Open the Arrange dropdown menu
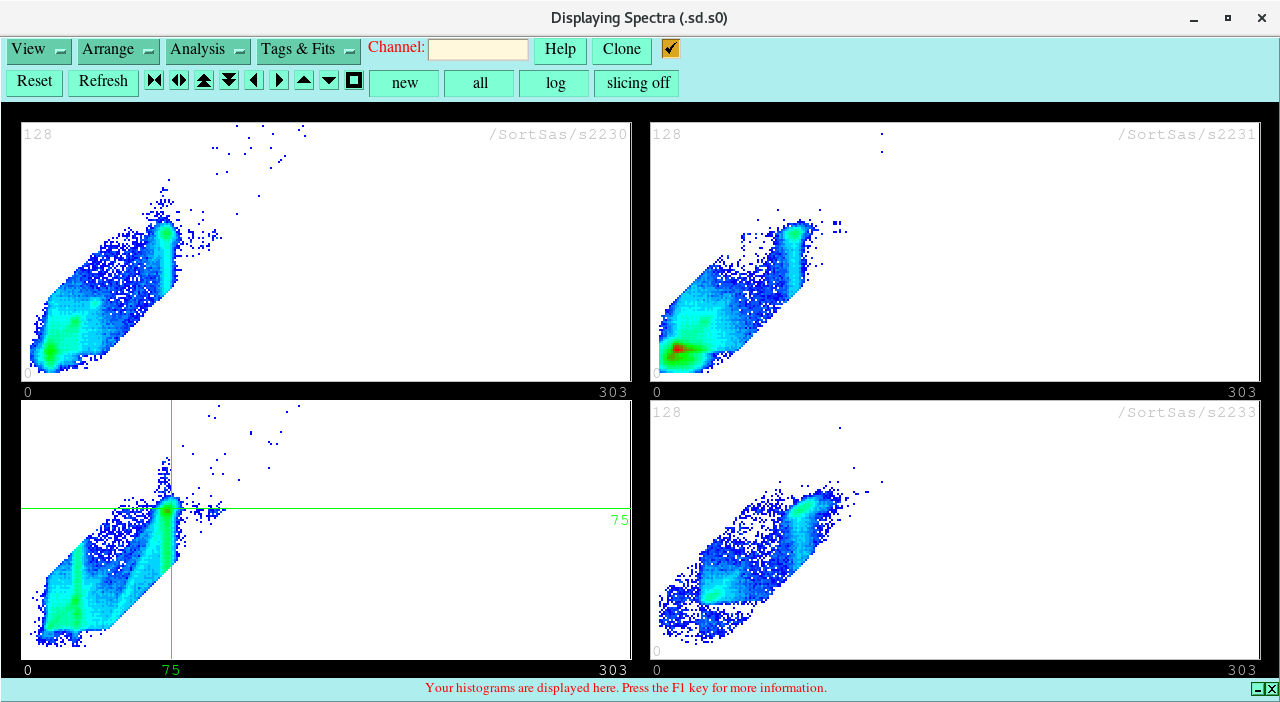The height and width of the screenshot is (702, 1280). pos(117,49)
